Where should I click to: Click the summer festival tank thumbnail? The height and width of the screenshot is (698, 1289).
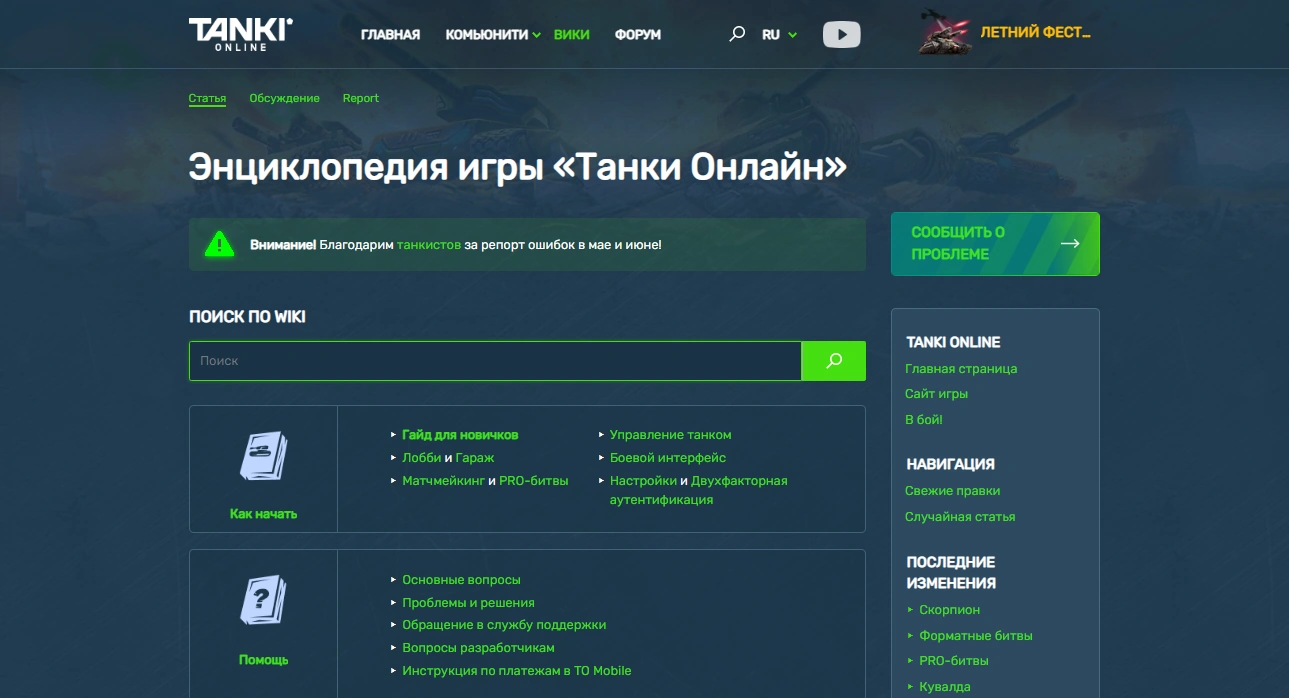pos(945,34)
